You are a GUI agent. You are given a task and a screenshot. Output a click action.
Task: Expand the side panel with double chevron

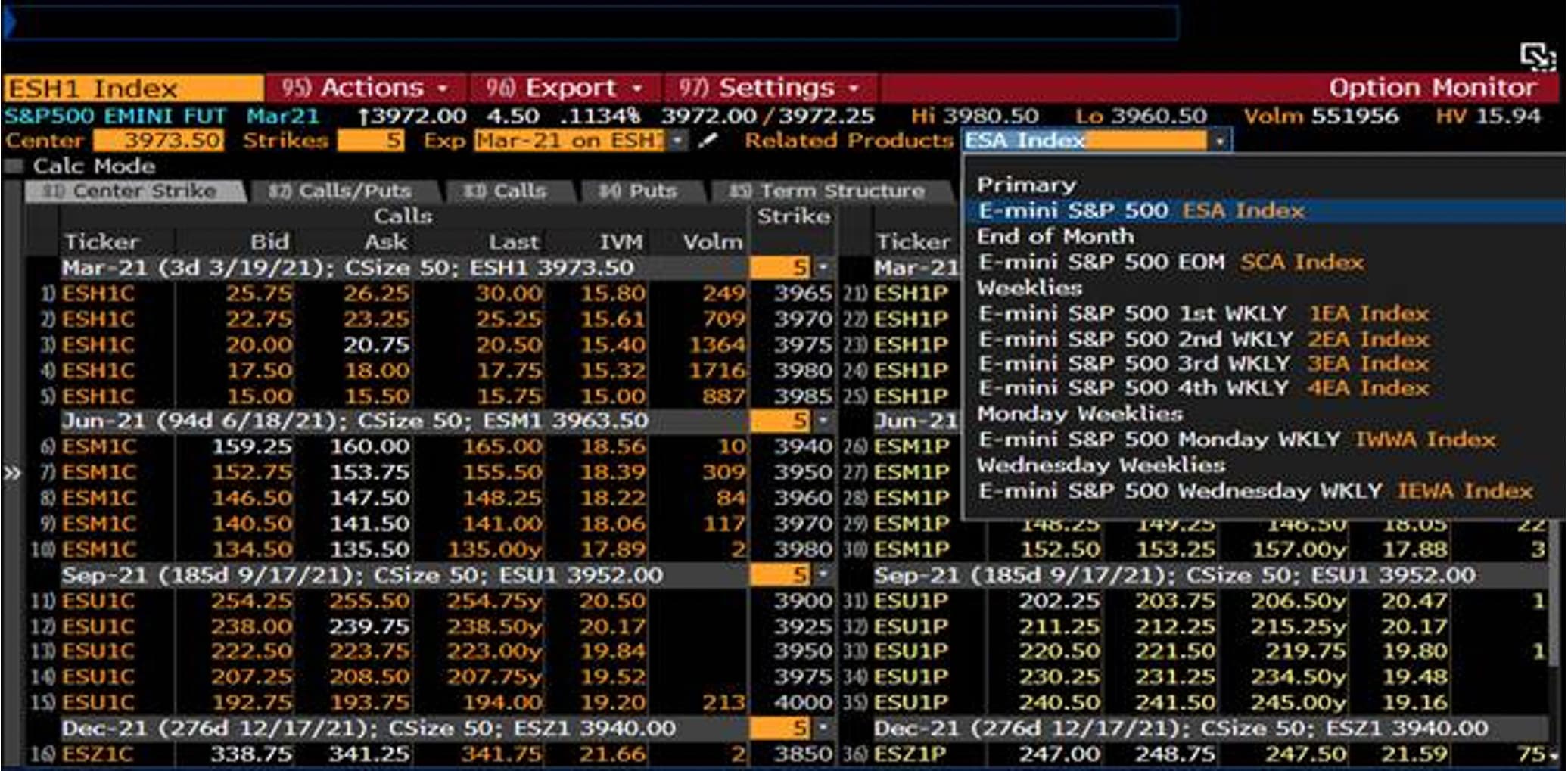pos(12,474)
